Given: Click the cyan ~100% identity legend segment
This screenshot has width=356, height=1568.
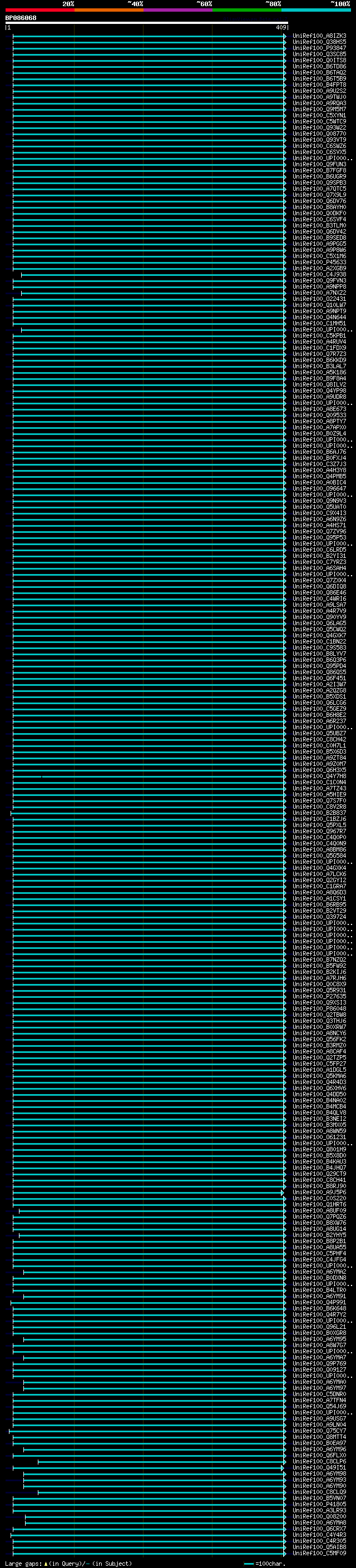Looking at the screenshot, I should pyautogui.click(x=315, y=10).
